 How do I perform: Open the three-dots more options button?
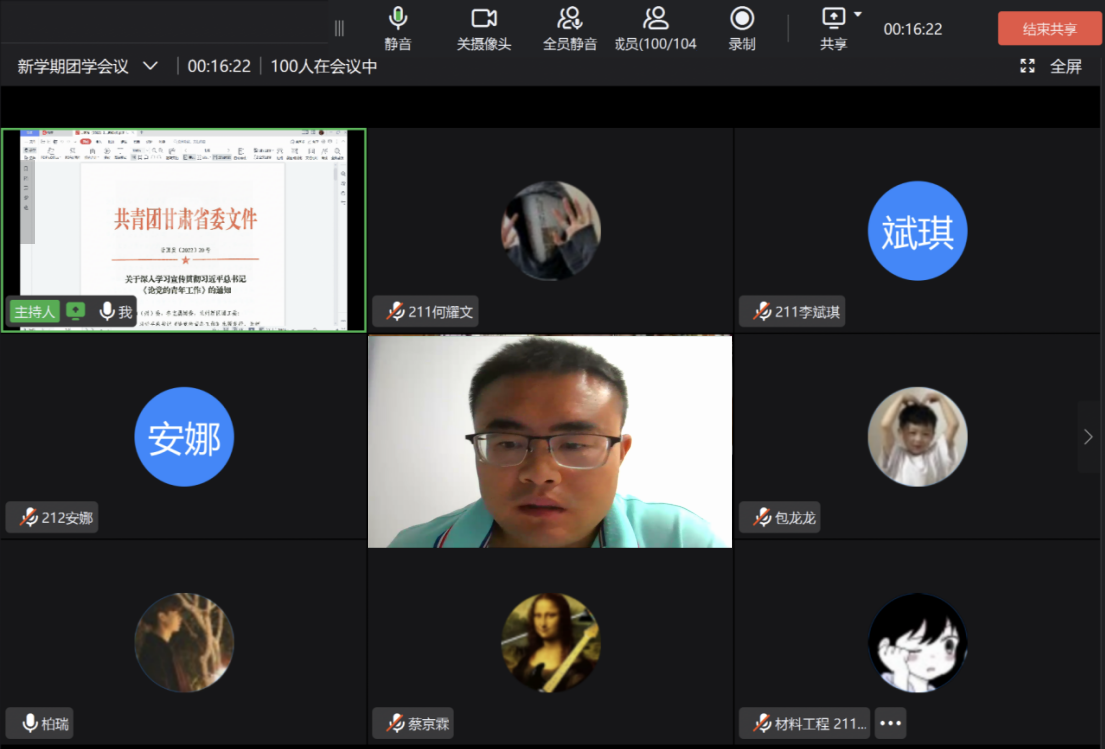coord(890,723)
